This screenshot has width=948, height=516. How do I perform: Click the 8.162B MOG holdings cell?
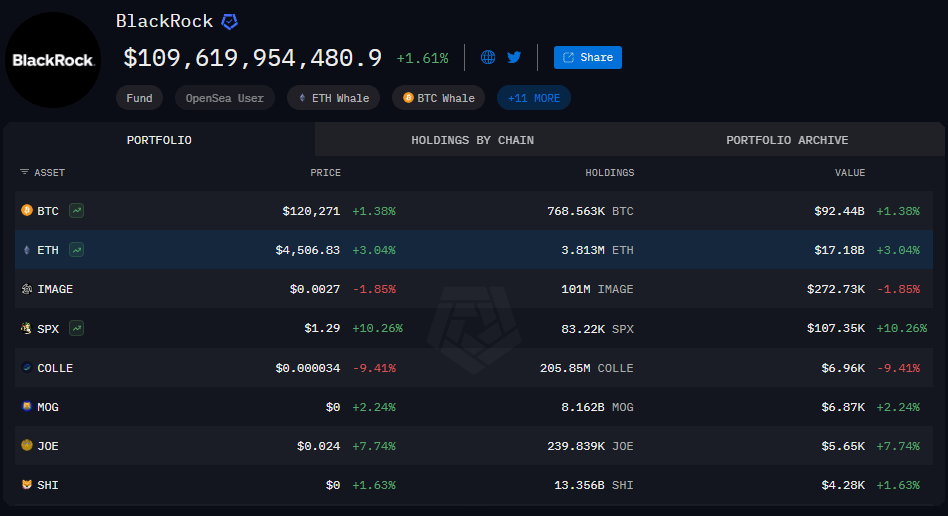(597, 407)
